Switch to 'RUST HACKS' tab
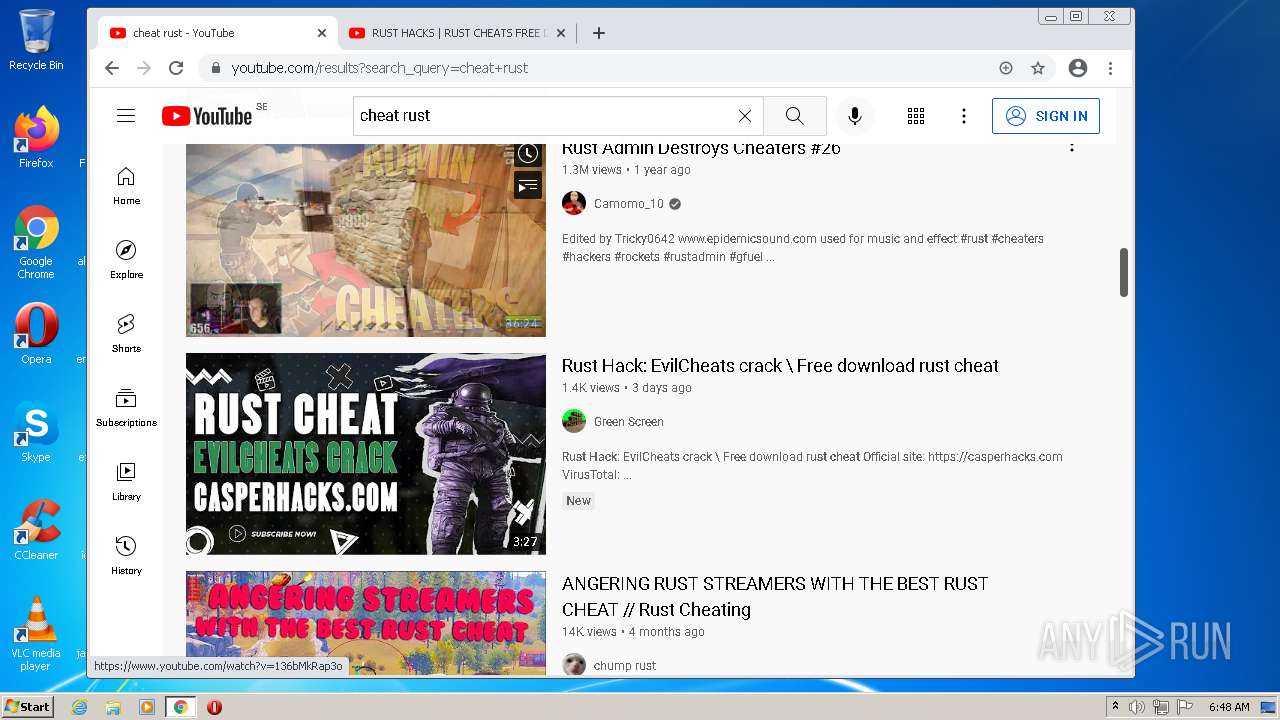The width and height of the screenshot is (1280, 720). pos(457,33)
